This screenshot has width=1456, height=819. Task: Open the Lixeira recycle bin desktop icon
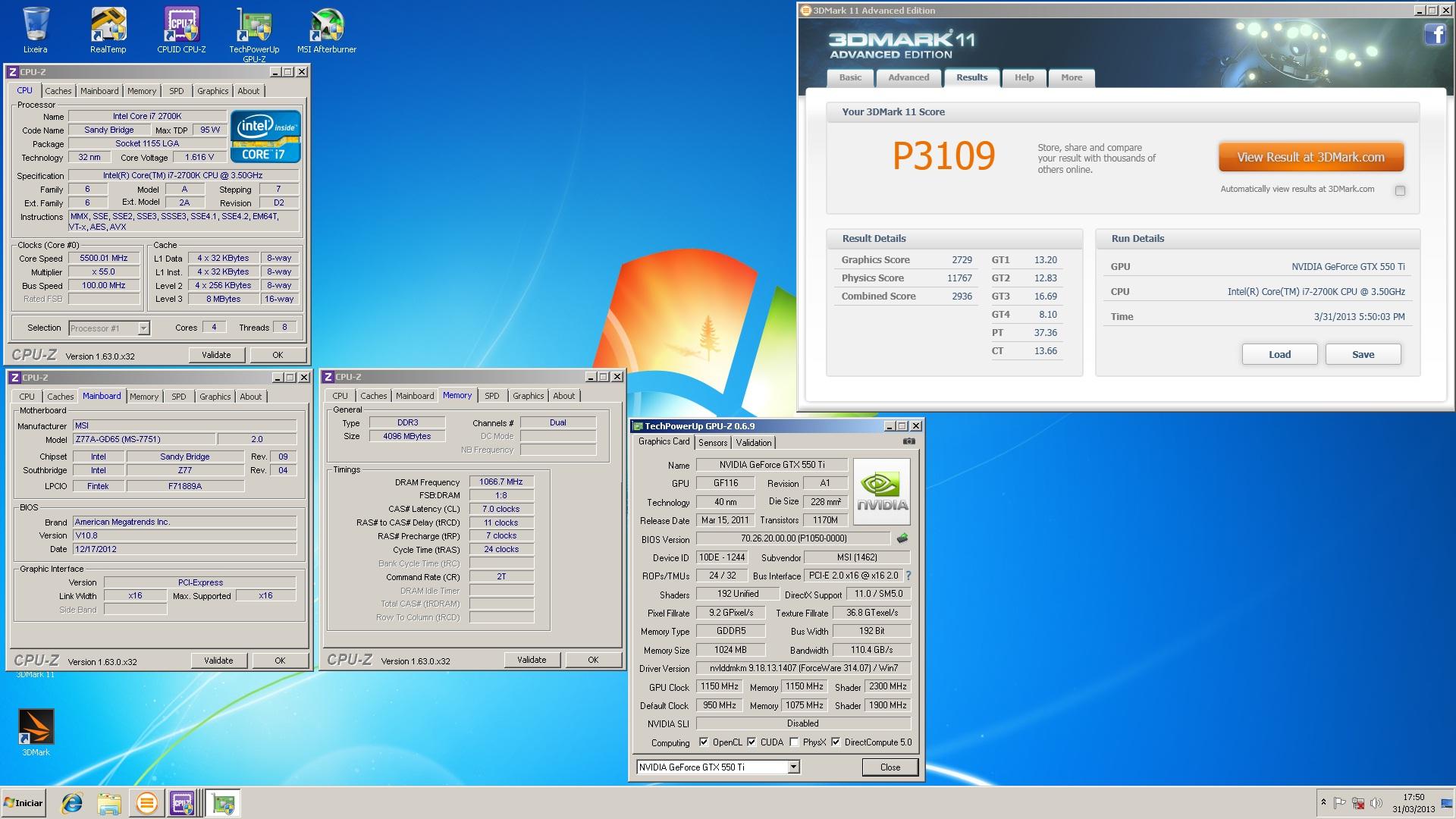[x=35, y=30]
